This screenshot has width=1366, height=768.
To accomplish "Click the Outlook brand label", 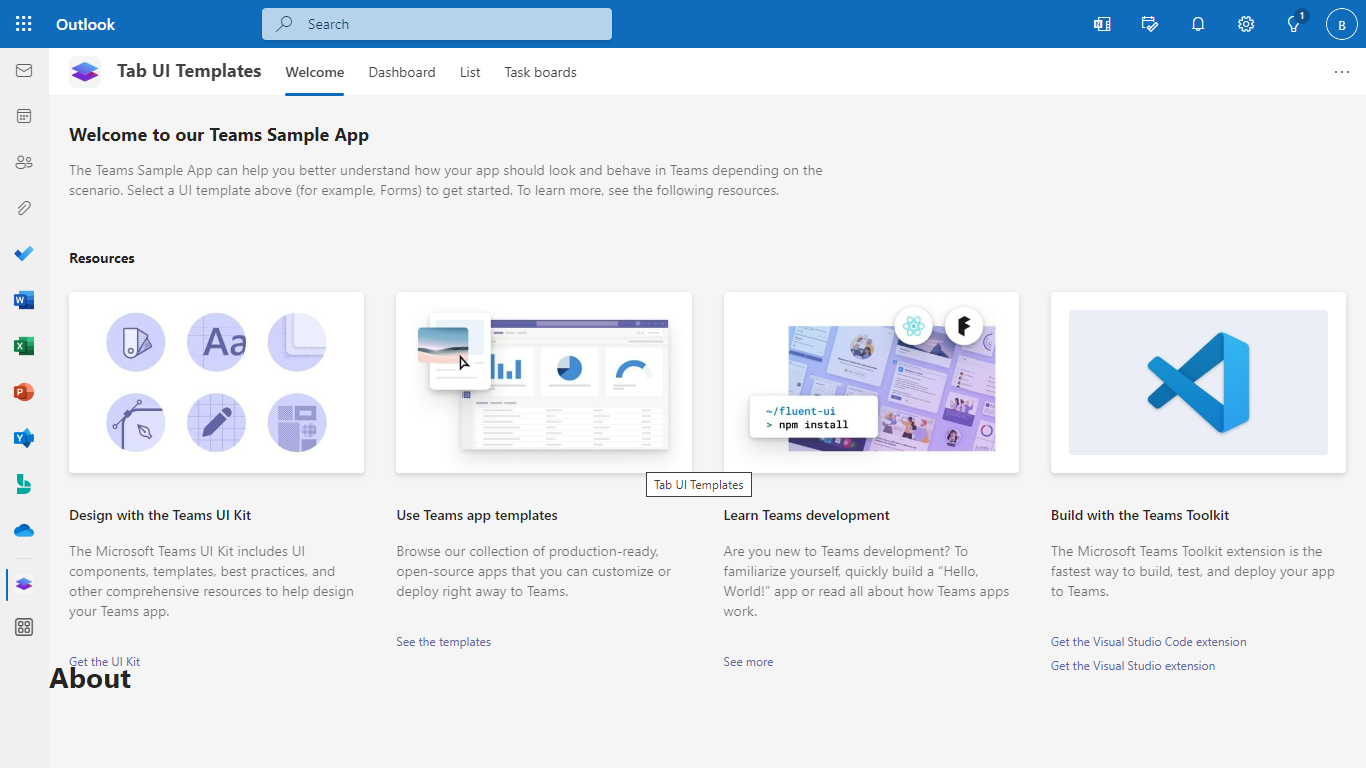I will [86, 24].
